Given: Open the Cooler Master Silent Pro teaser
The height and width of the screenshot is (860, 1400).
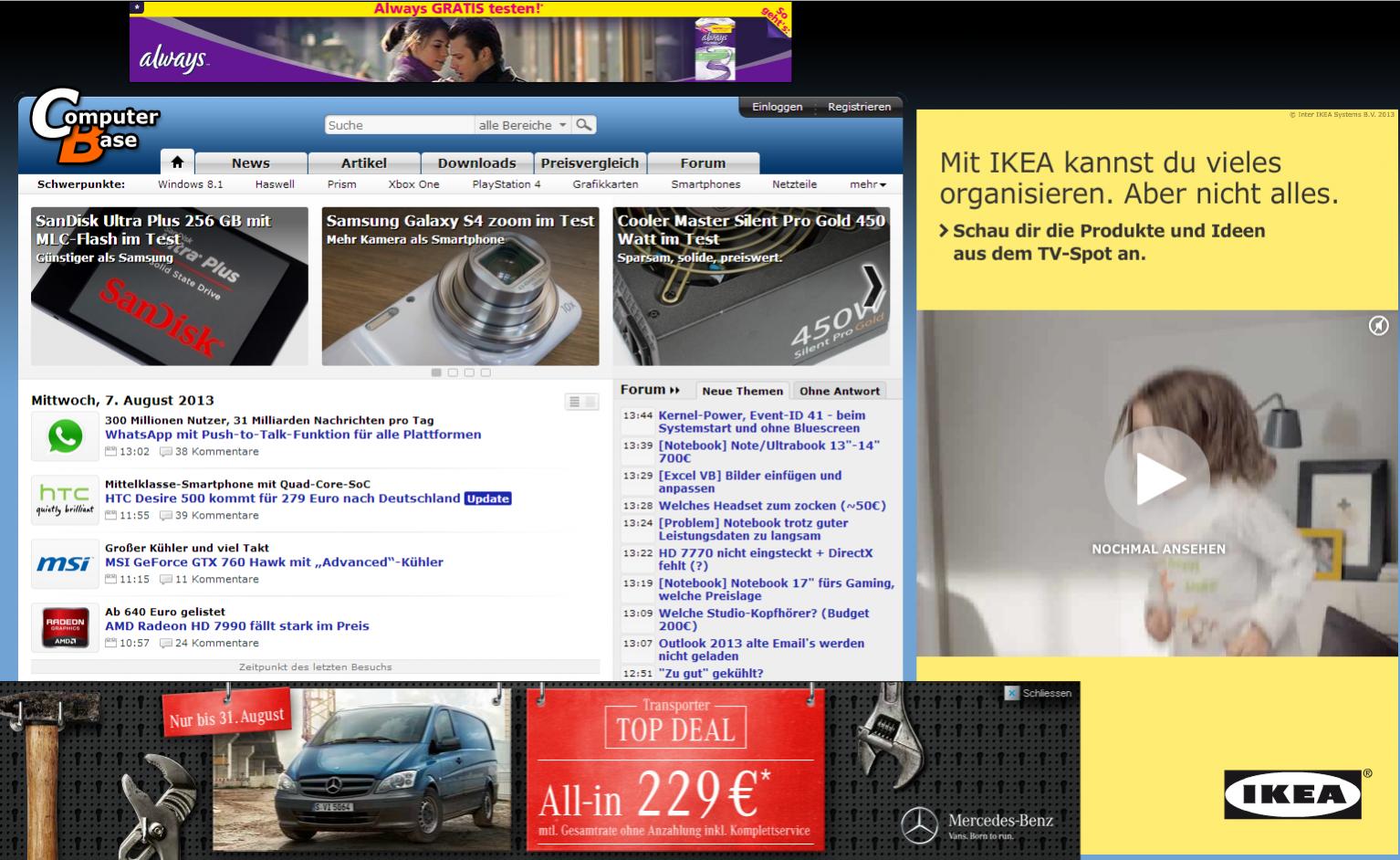Looking at the screenshot, I should click(x=751, y=287).
